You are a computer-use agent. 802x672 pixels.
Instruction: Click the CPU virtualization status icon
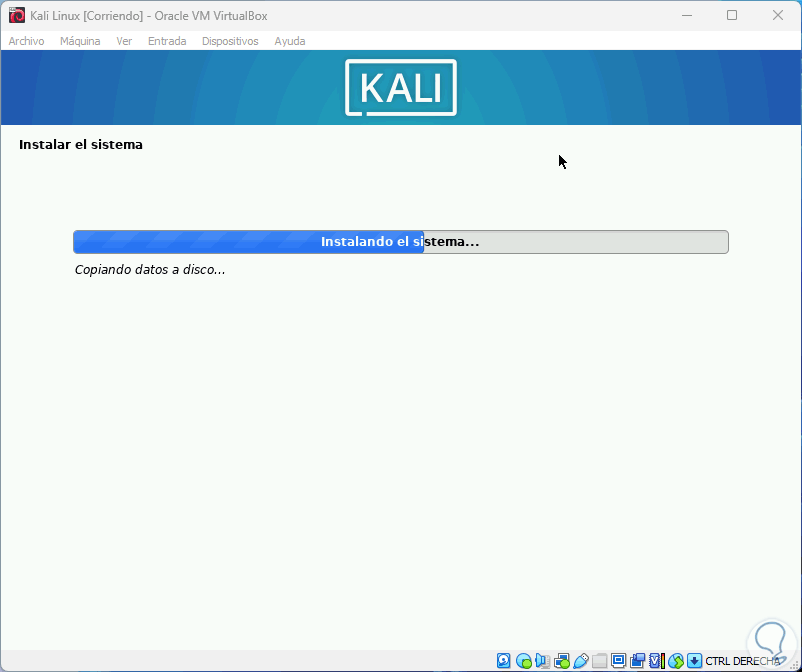[657, 661]
